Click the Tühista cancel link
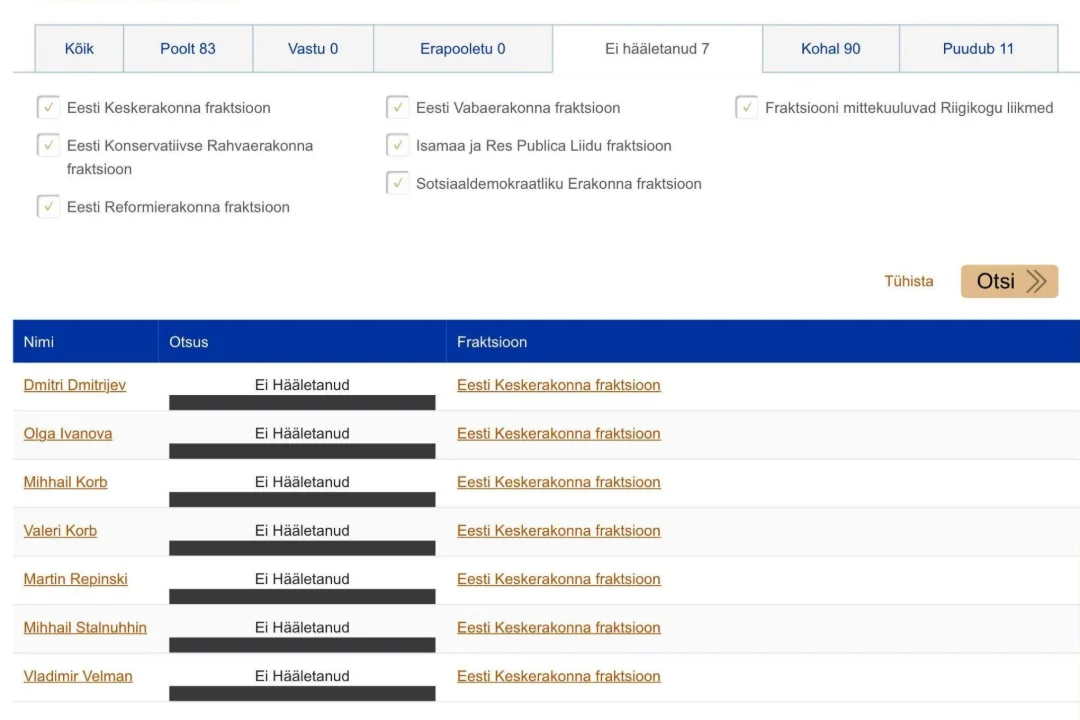This screenshot has width=1080, height=720. click(908, 281)
